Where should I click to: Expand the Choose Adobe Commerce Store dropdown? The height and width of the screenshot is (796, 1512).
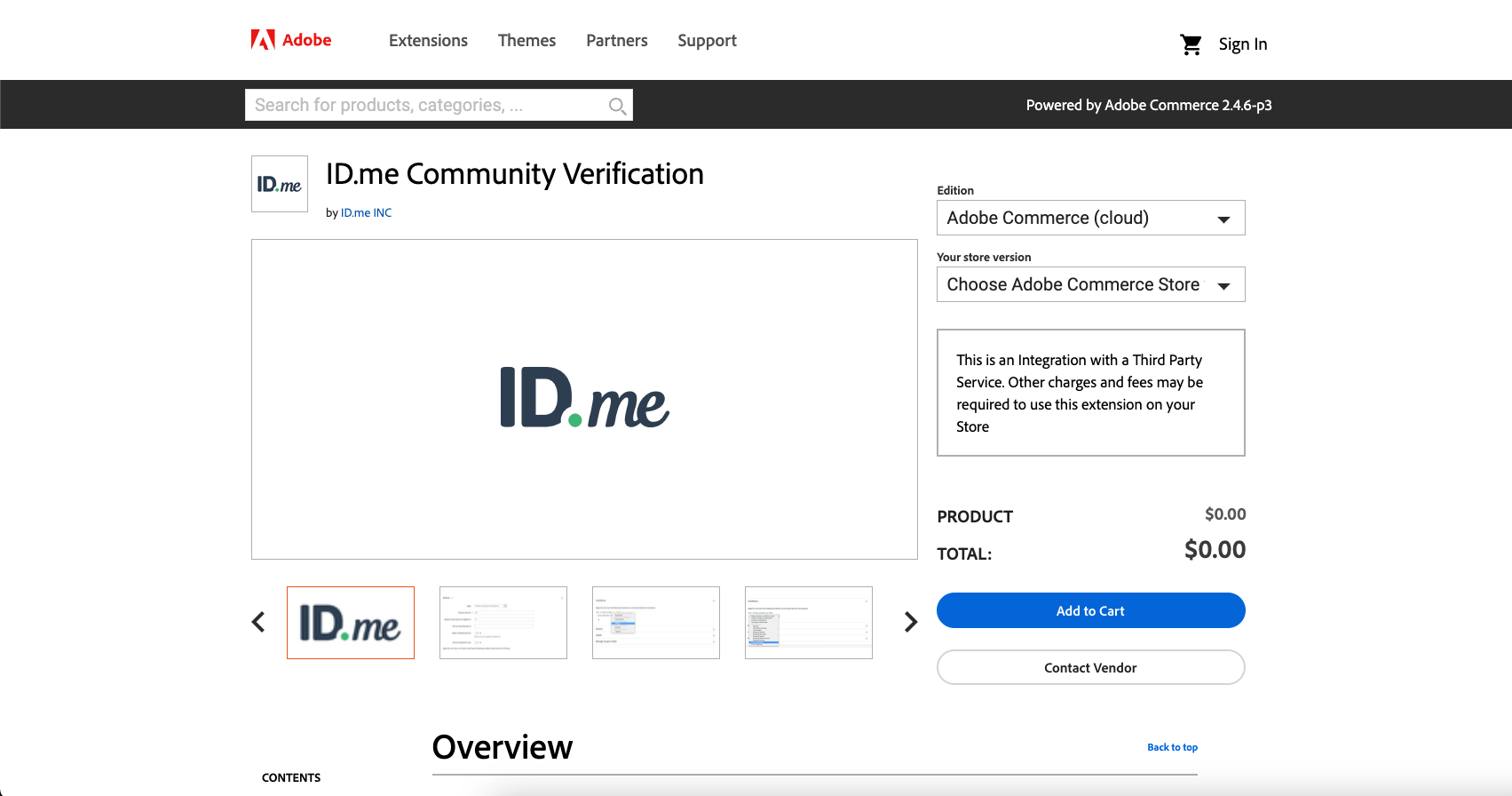(1090, 284)
